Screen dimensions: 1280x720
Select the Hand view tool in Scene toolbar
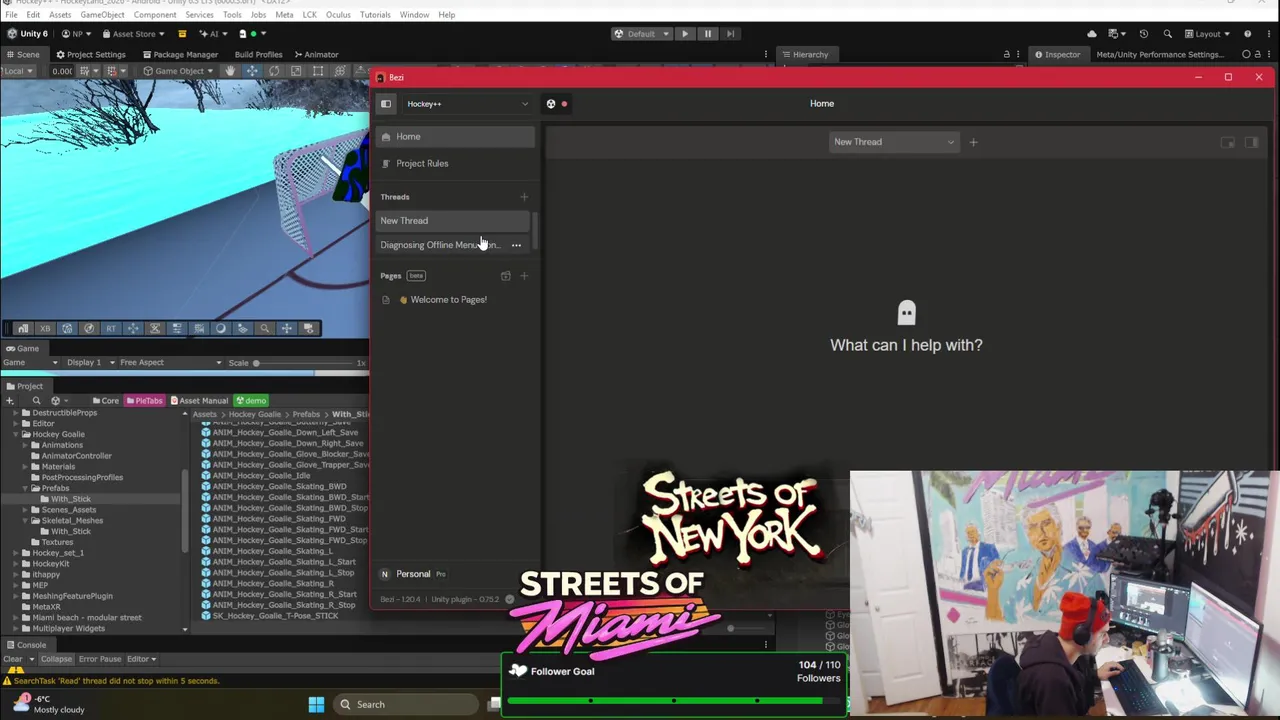click(230, 71)
